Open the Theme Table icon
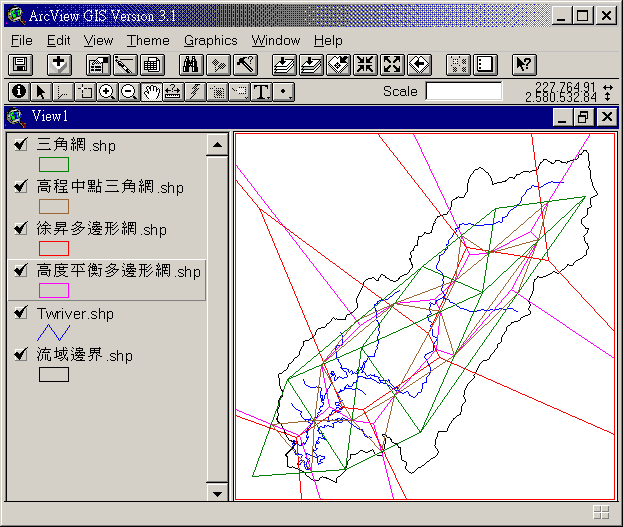This screenshot has width=623, height=527. [x=152, y=65]
